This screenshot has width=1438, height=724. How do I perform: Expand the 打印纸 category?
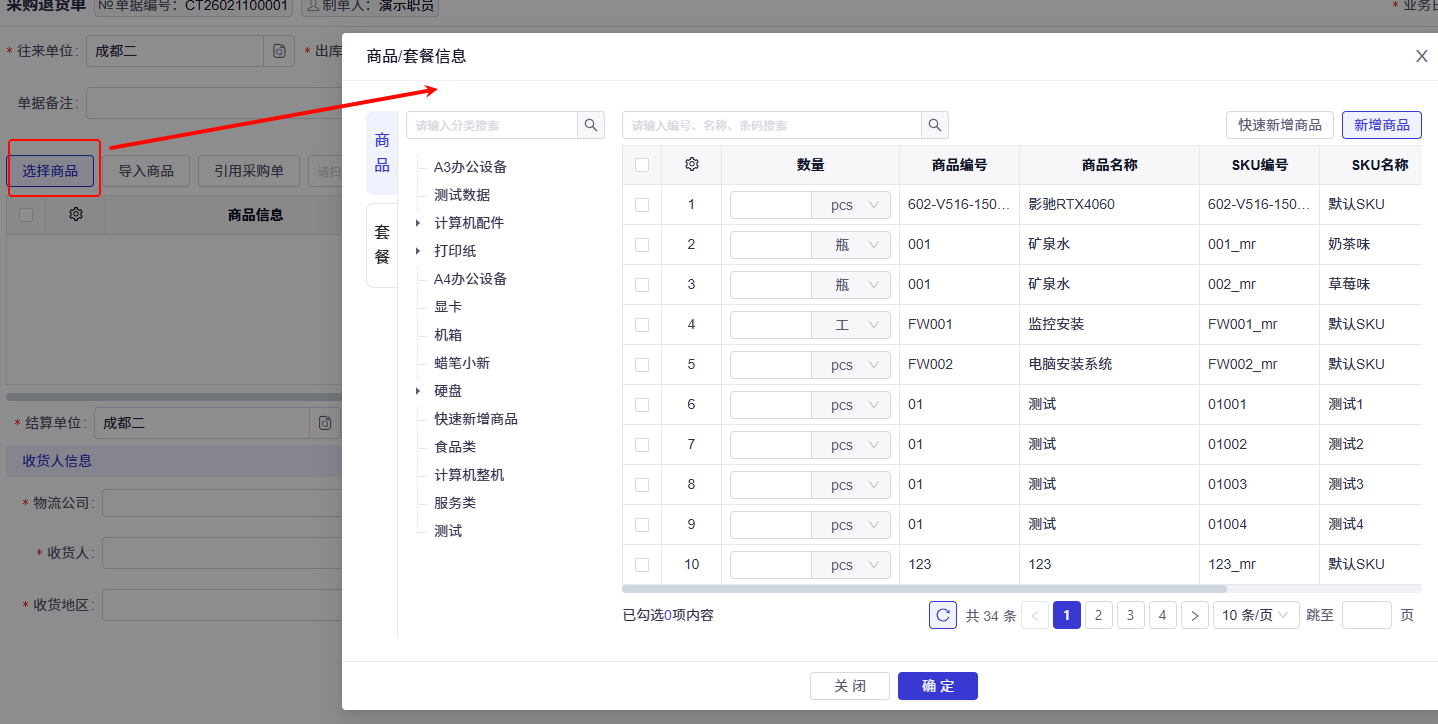tap(418, 251)
